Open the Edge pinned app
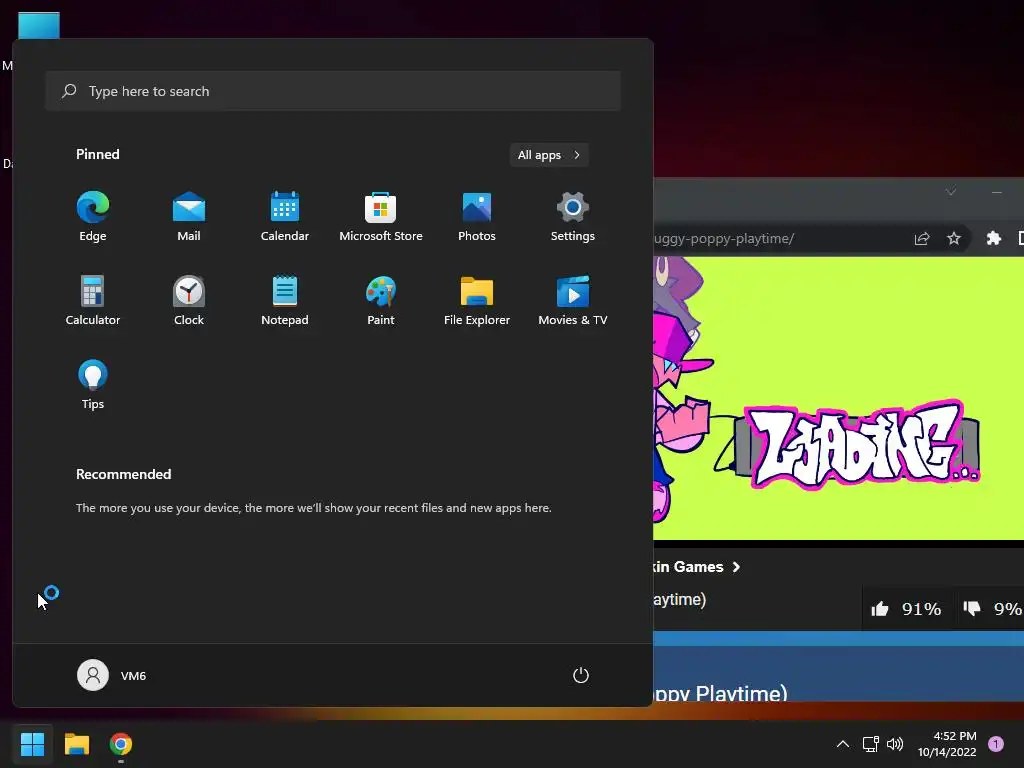Viewport: 1024px width, 768px height. point(93,217)
